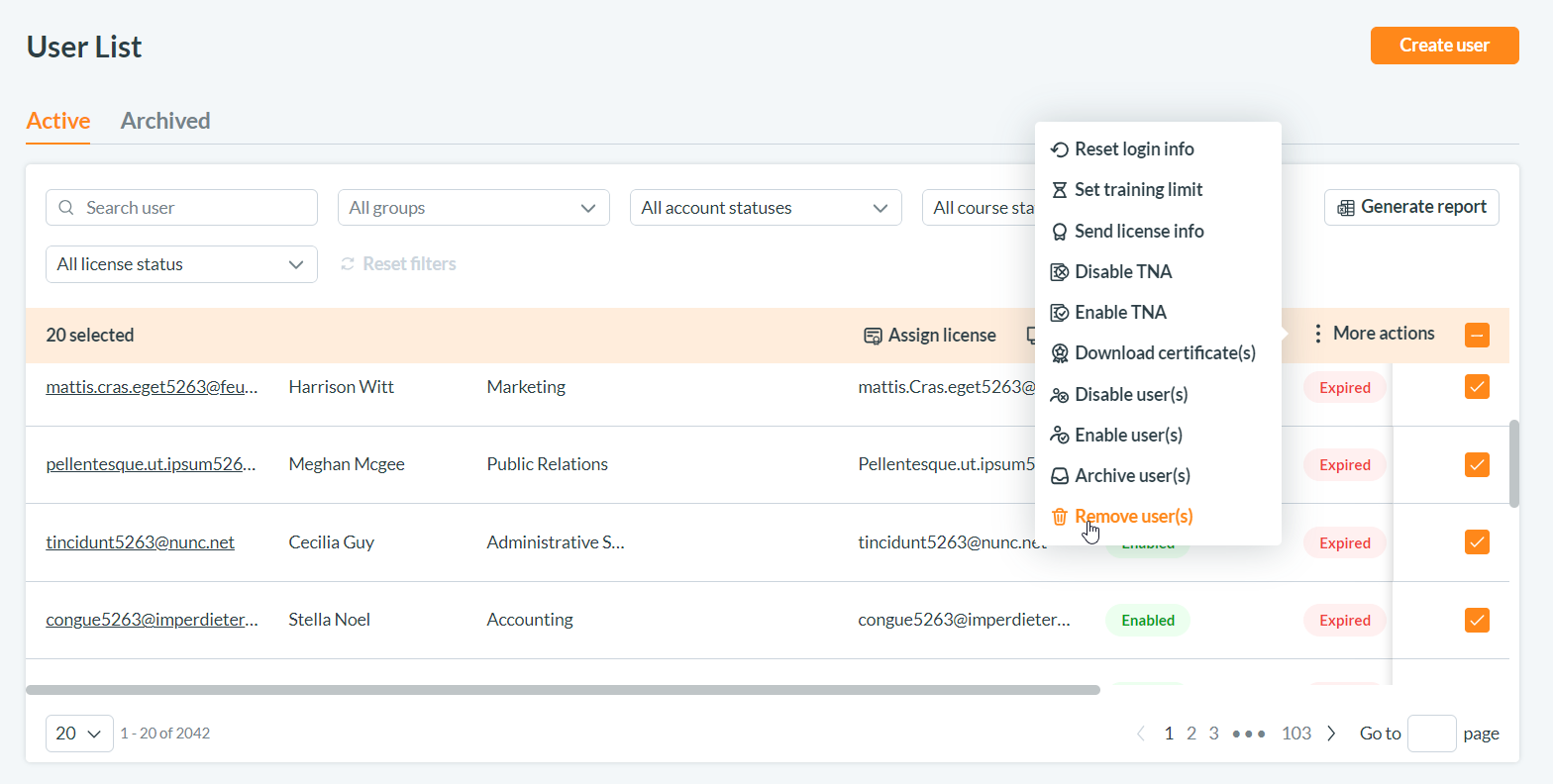1553x784 pixels.
Task: Click the Assign license icon
Action: (873, 336)
